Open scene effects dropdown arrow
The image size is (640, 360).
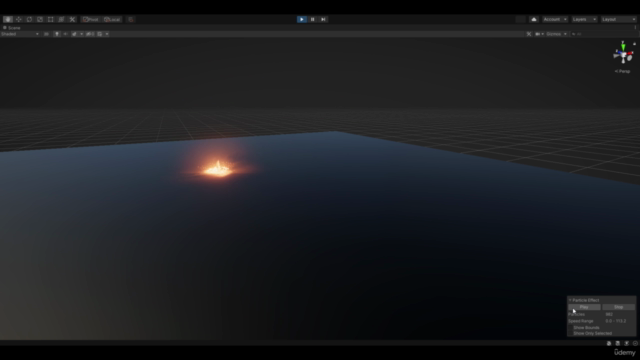(82, 34)
